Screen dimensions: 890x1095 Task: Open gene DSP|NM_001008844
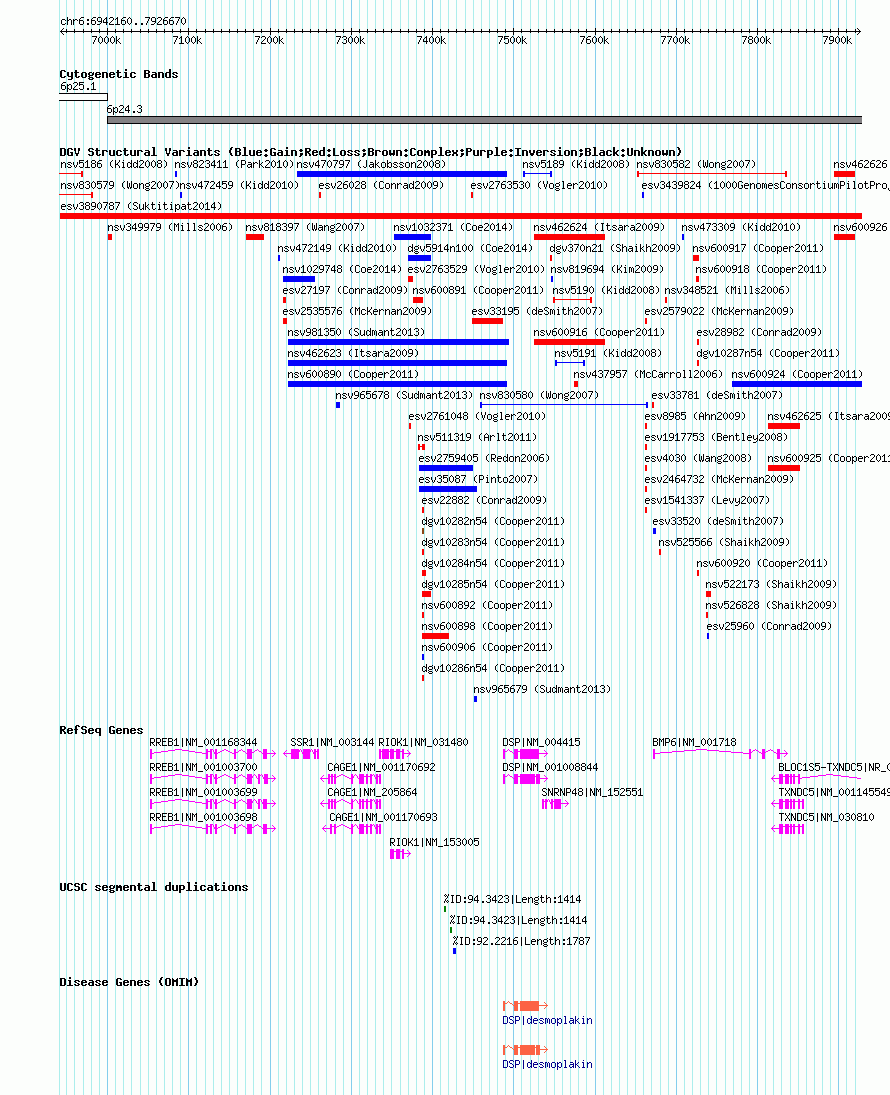[550, 767]
